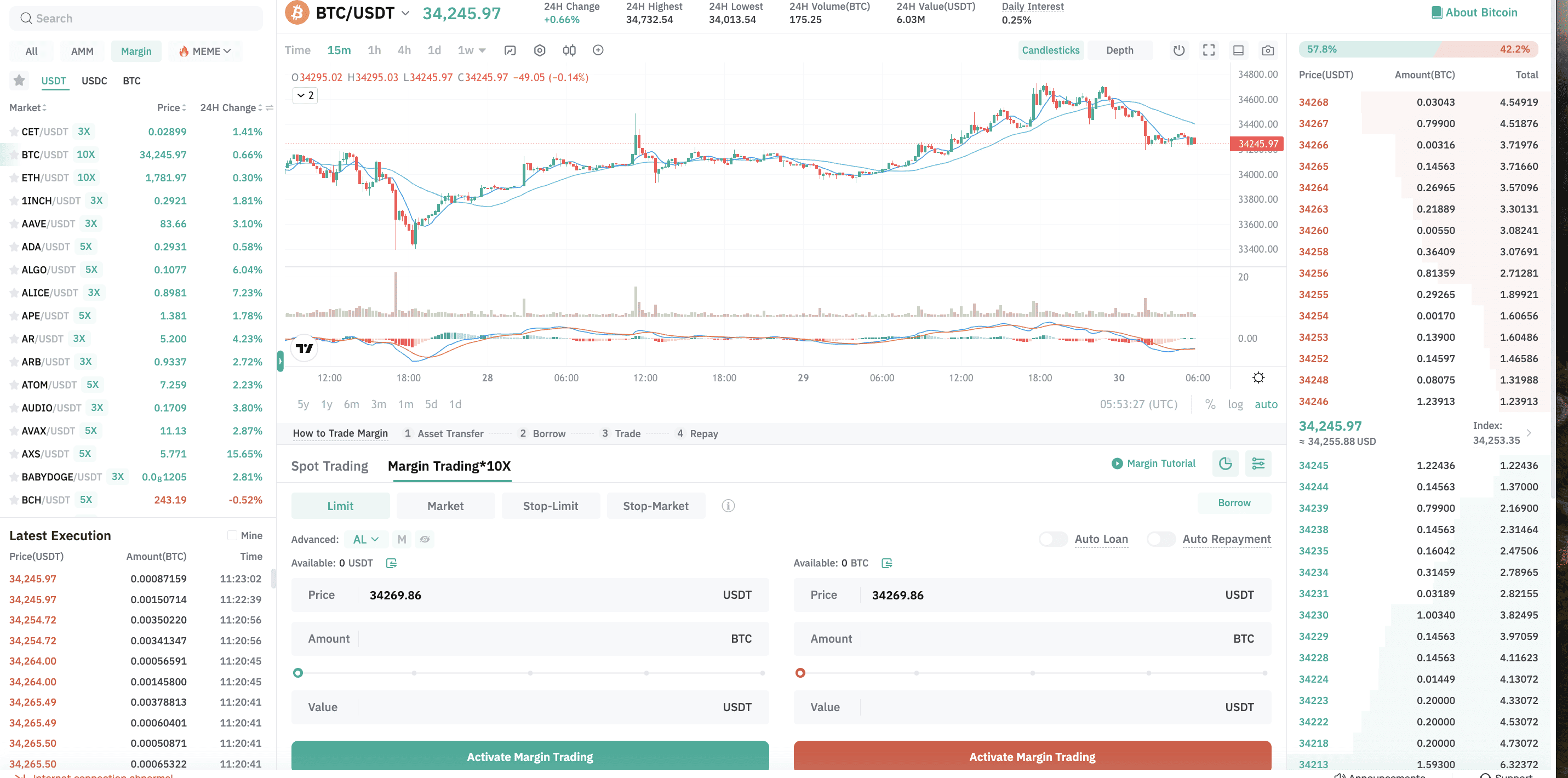Select the Stop-Limit order tab
The width and height of the screenshot is (1568, 778).
550,506
